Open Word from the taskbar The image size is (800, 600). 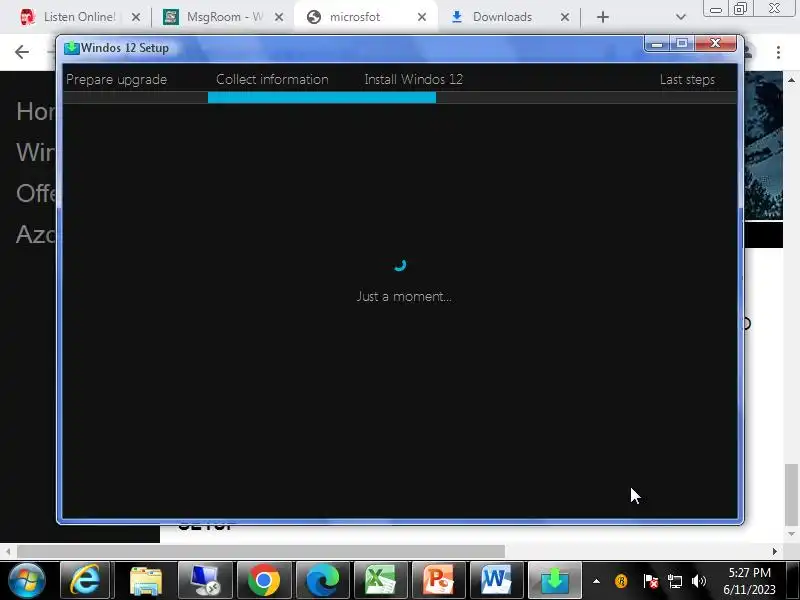(x=496, y=580)
